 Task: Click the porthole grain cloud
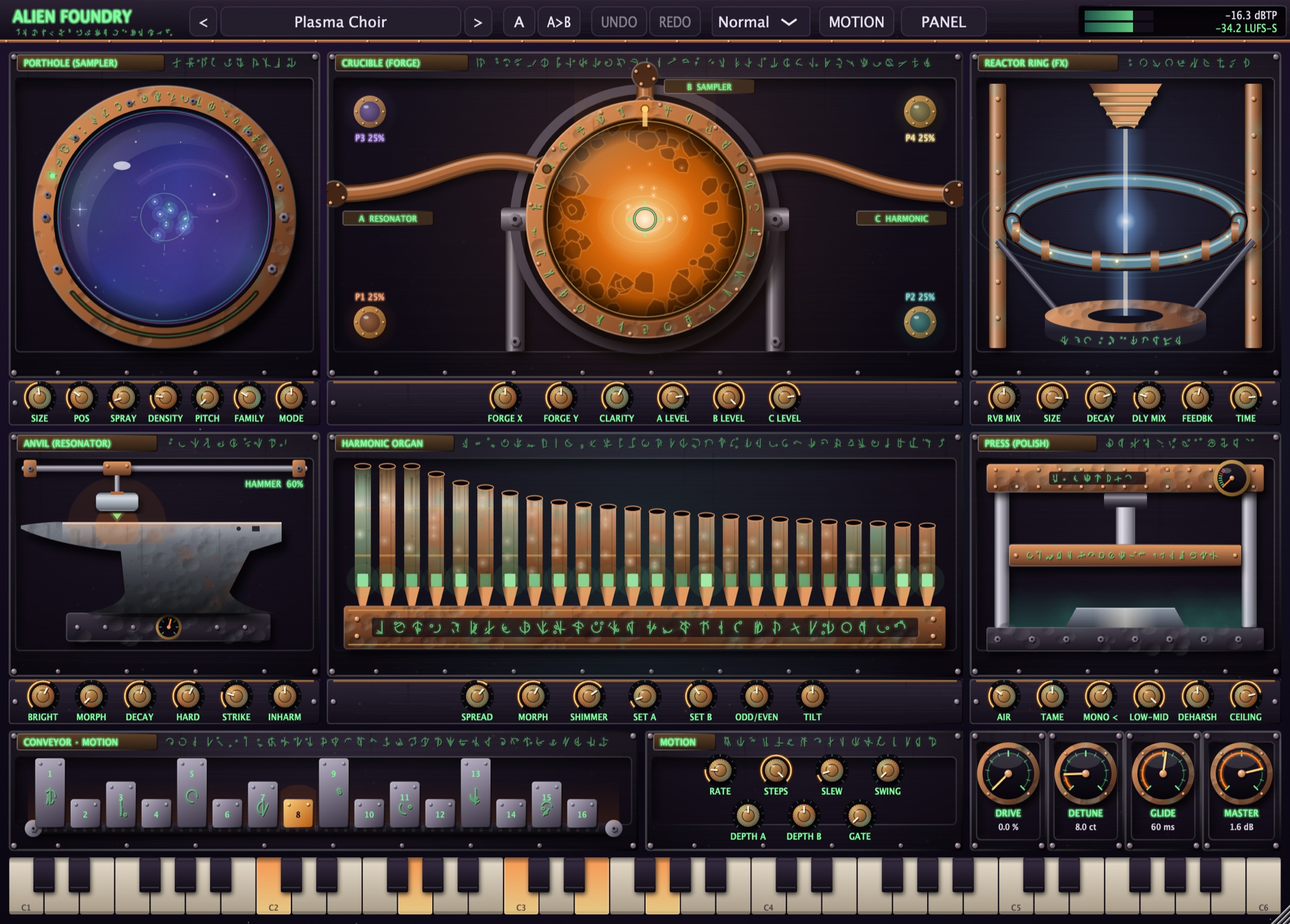point(165,217)
